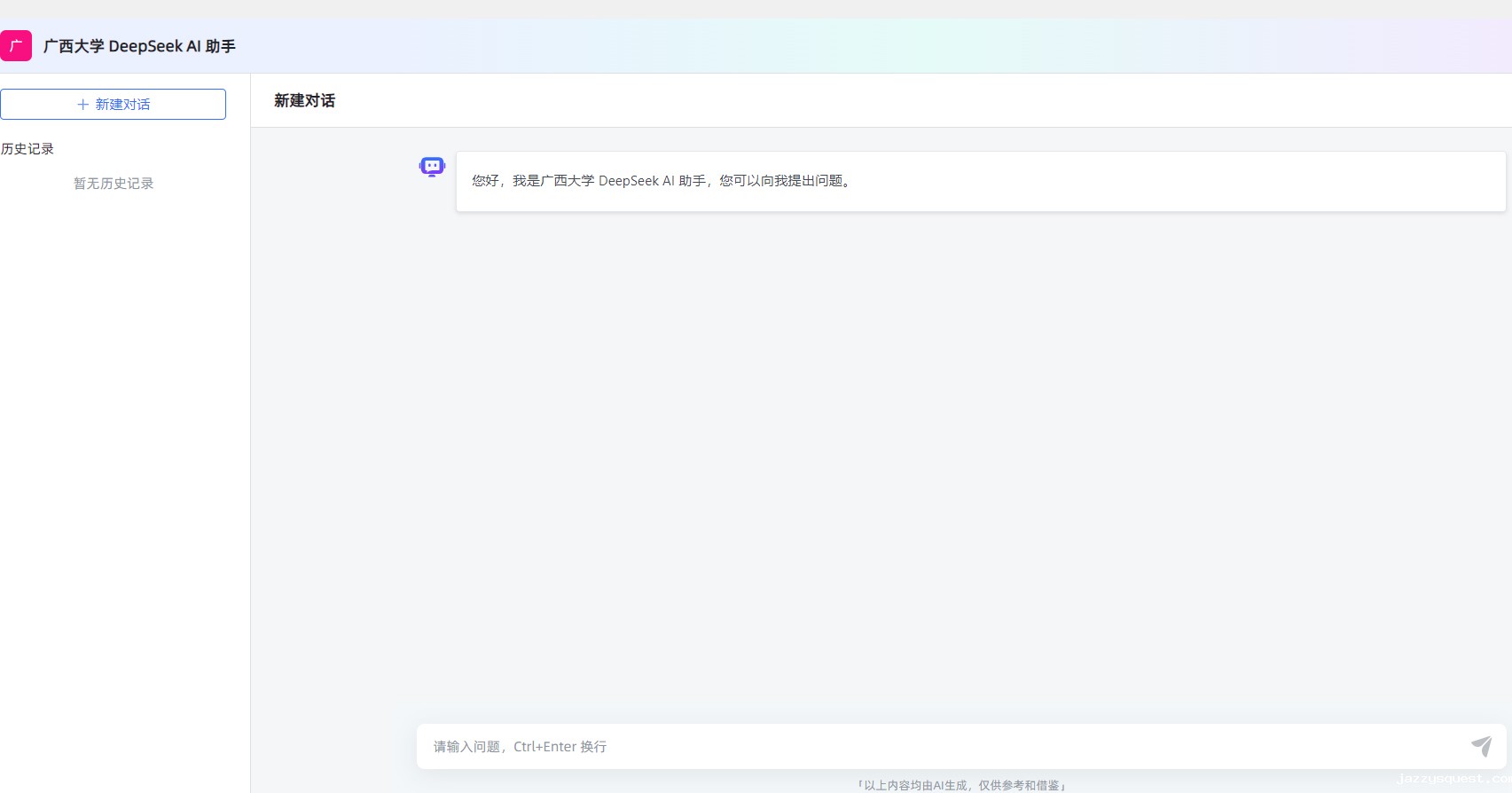Screen dimensions: 1512x793
Task: Click the Ctrl+Enter hint in input box
Action: [544, 747]
